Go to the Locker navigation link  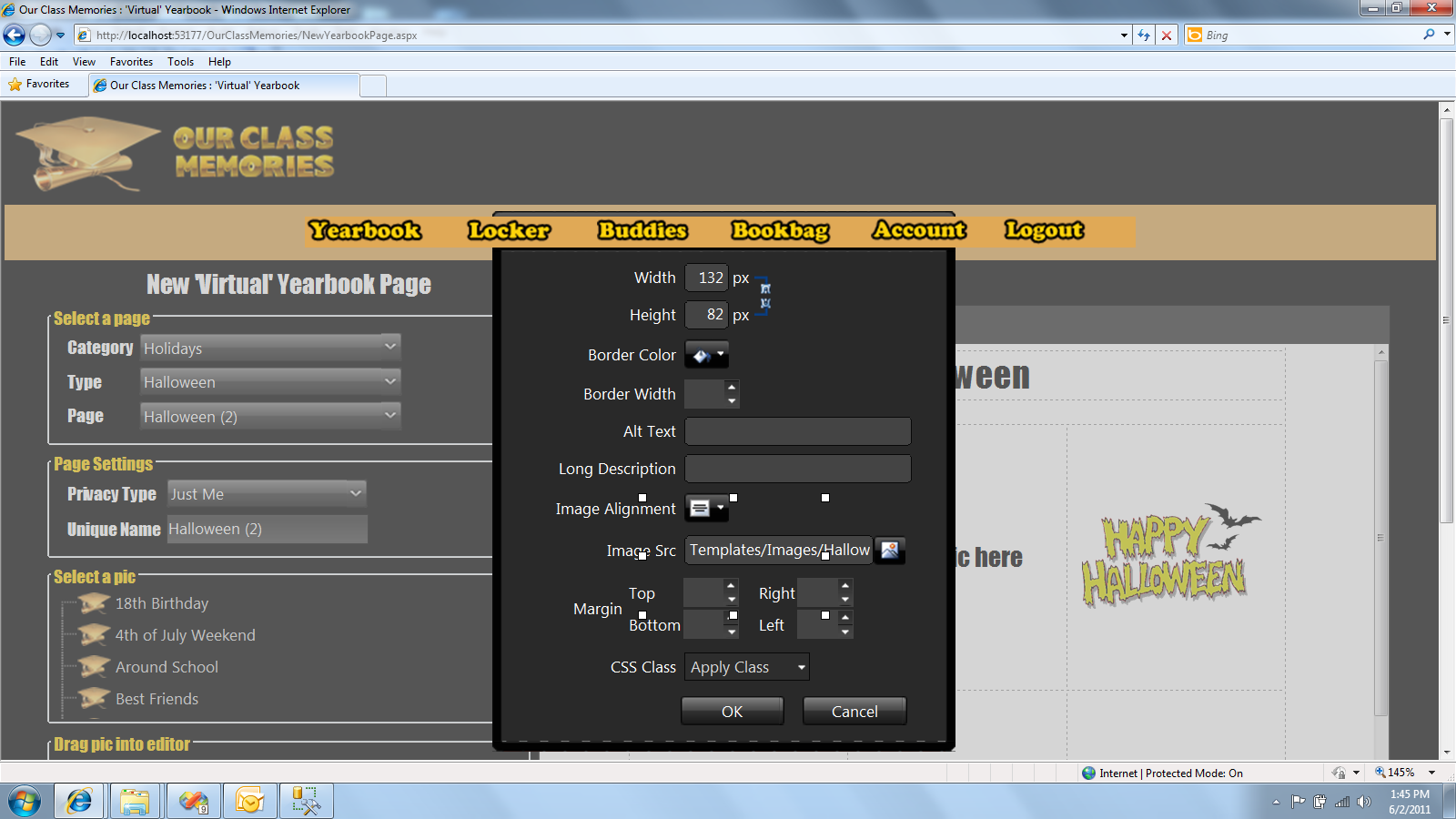[509, 230]
